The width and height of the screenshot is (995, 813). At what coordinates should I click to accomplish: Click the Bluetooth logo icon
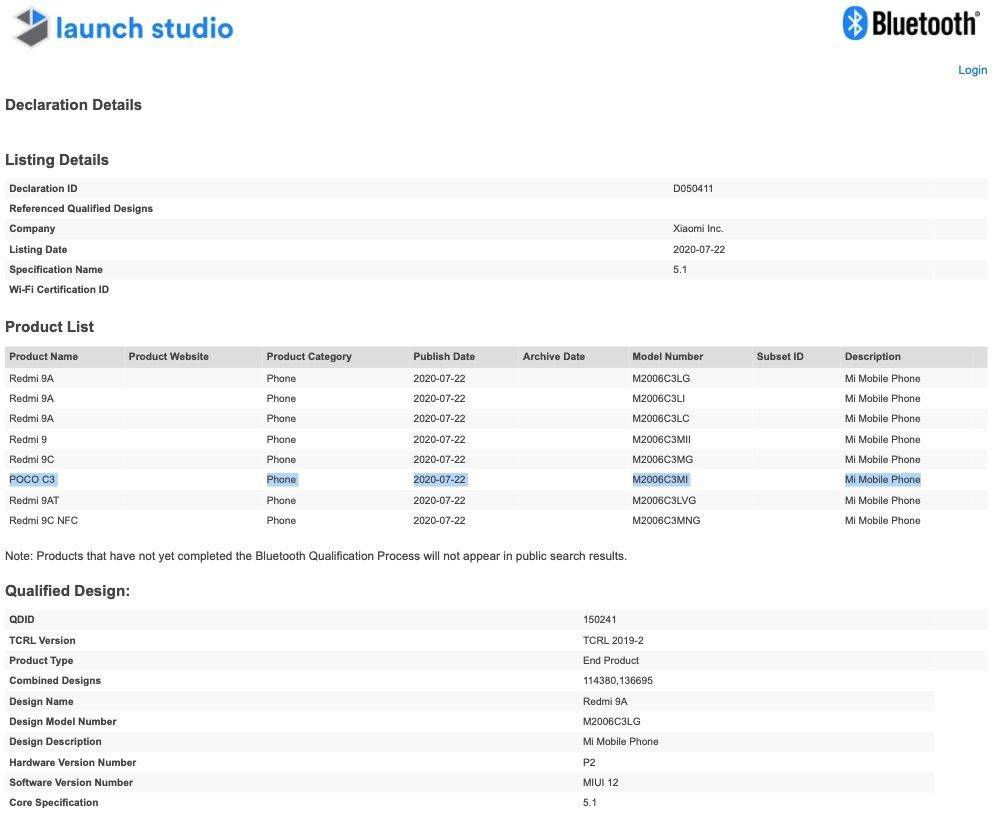(x=855, y=23)
